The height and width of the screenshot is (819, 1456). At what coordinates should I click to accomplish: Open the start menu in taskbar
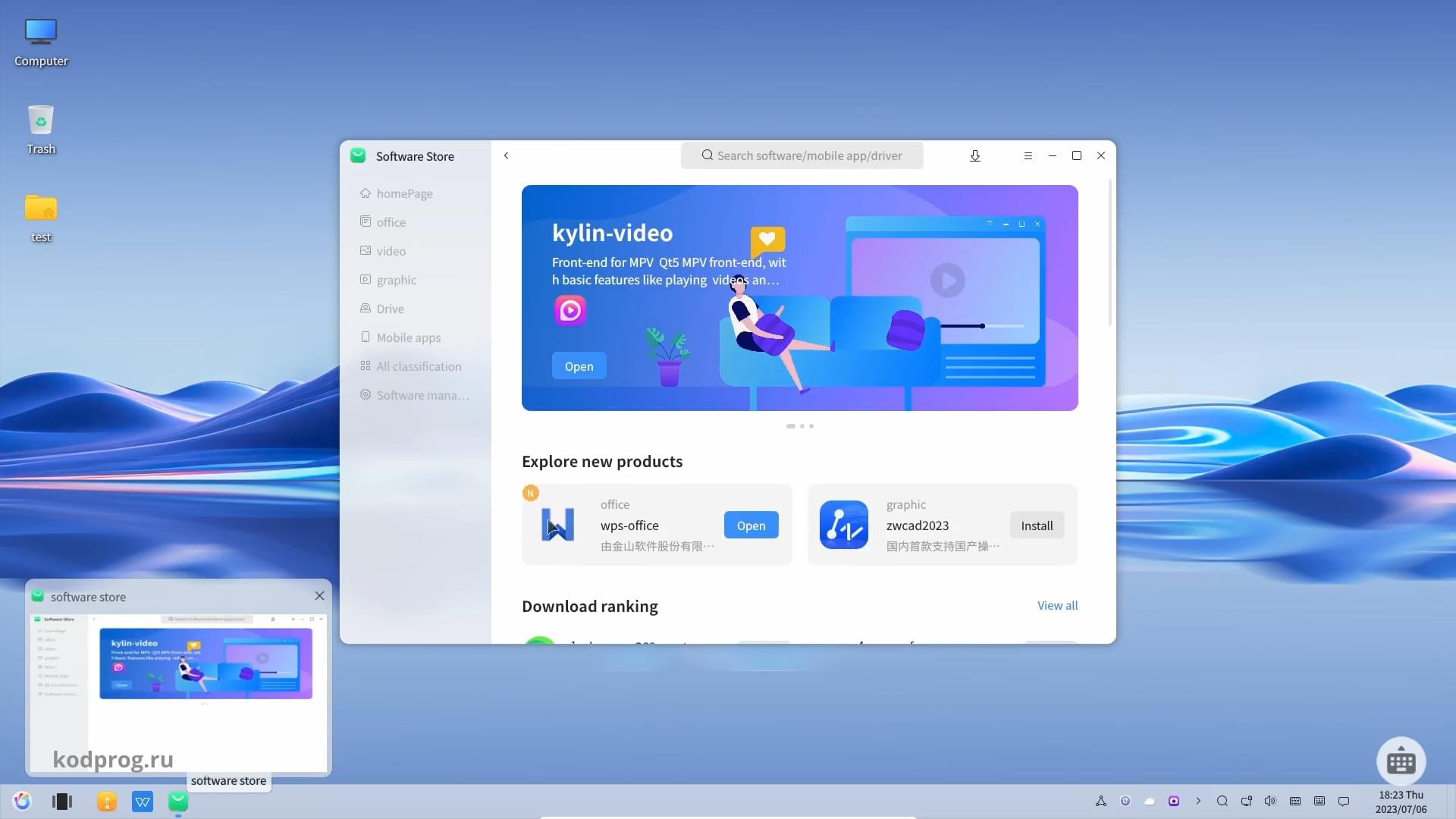22,801
